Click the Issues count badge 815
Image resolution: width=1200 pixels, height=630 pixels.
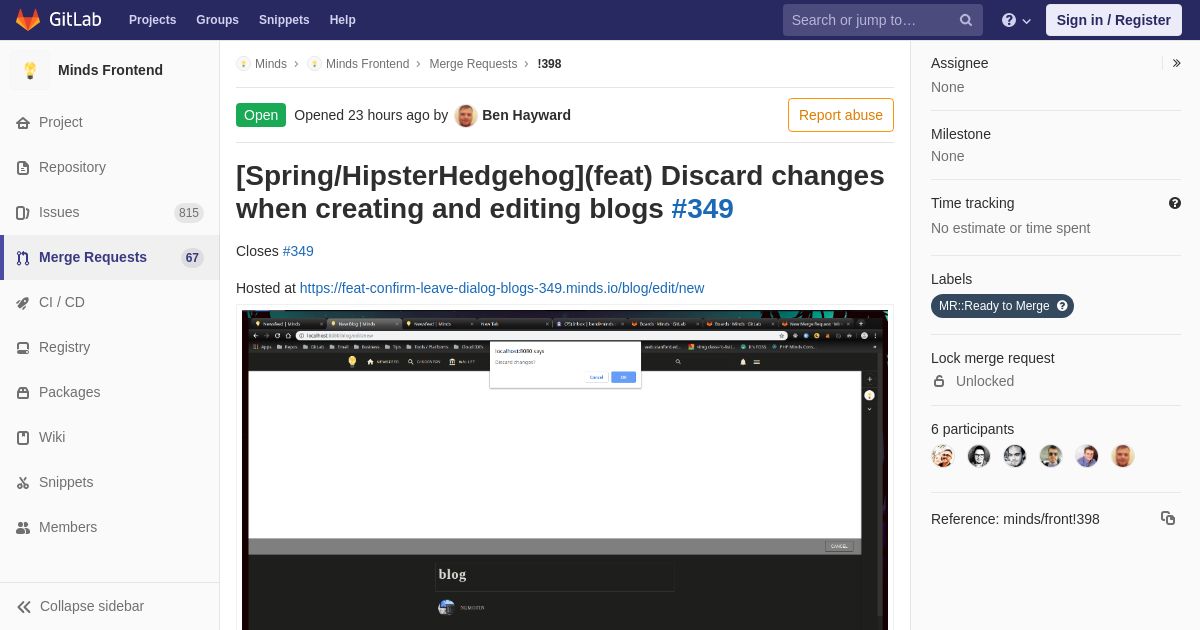pos(189,213)
